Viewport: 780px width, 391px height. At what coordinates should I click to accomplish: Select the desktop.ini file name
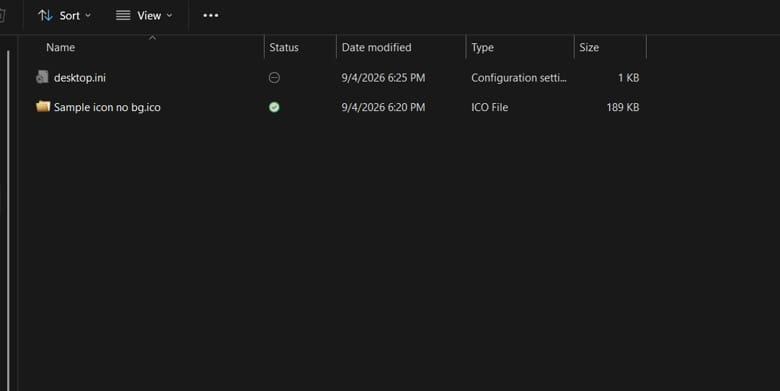80,78
